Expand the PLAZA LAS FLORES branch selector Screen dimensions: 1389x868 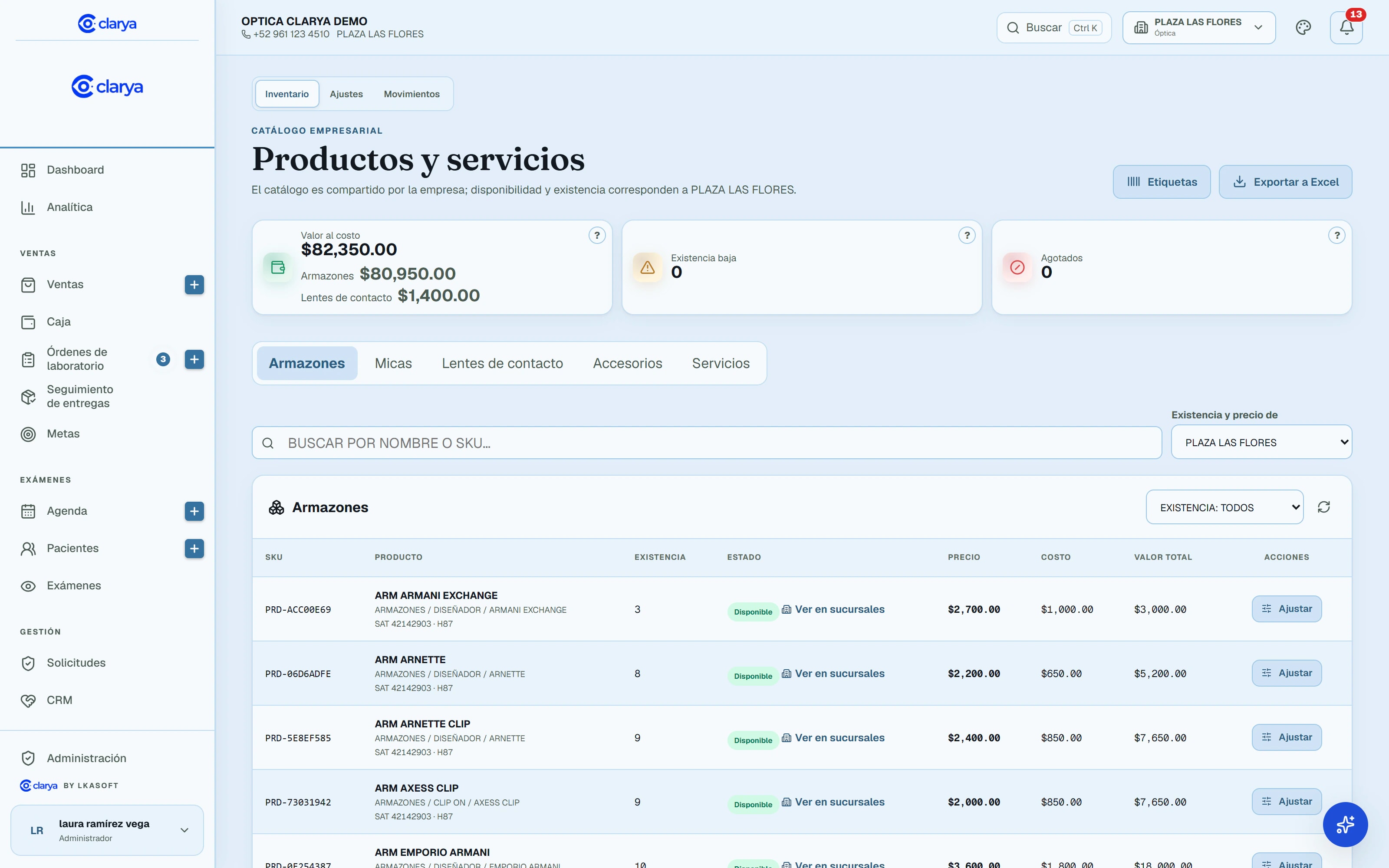pos(1198,27)
